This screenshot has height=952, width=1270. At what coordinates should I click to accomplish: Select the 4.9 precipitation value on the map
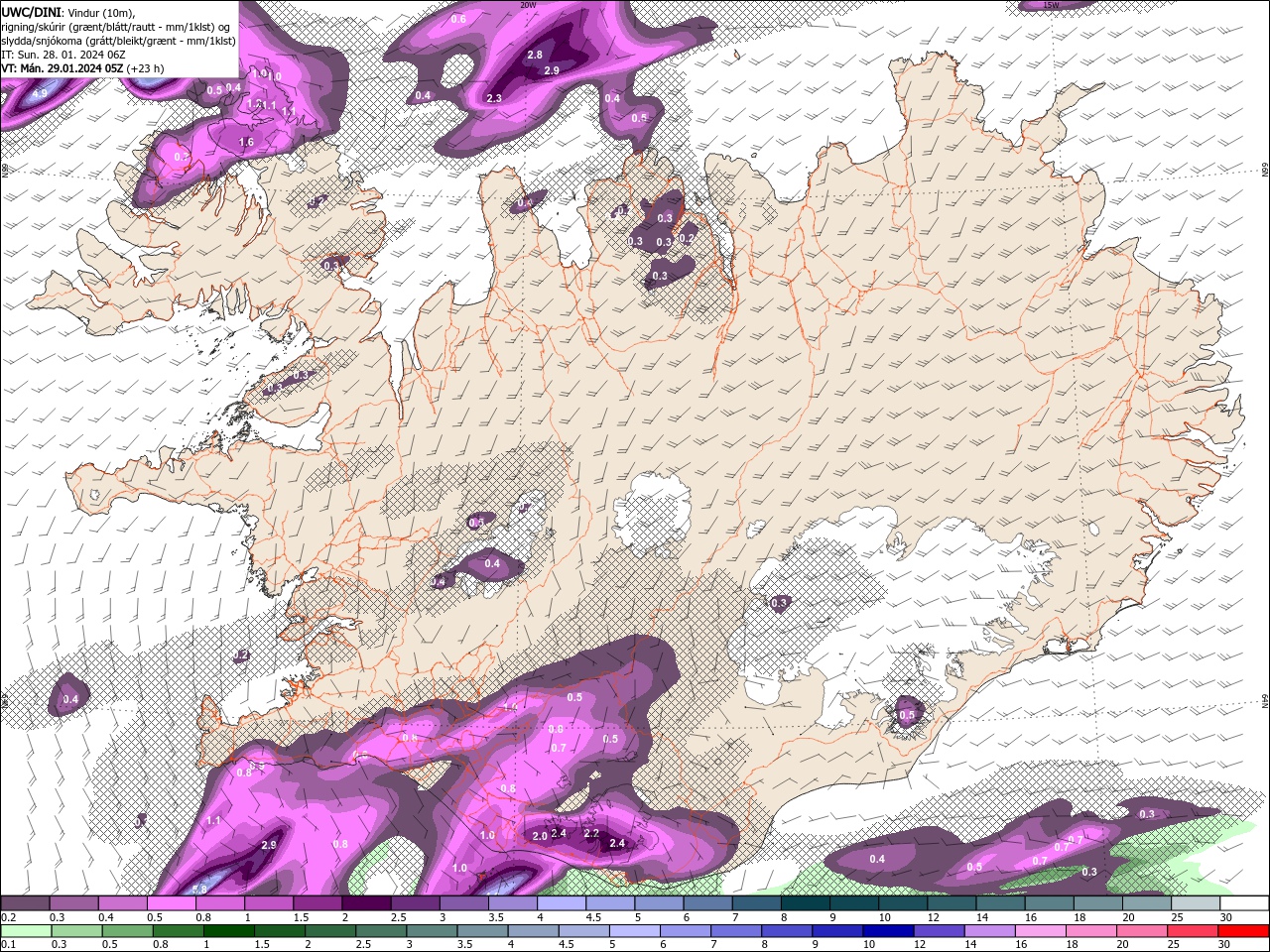coord(40,94)
